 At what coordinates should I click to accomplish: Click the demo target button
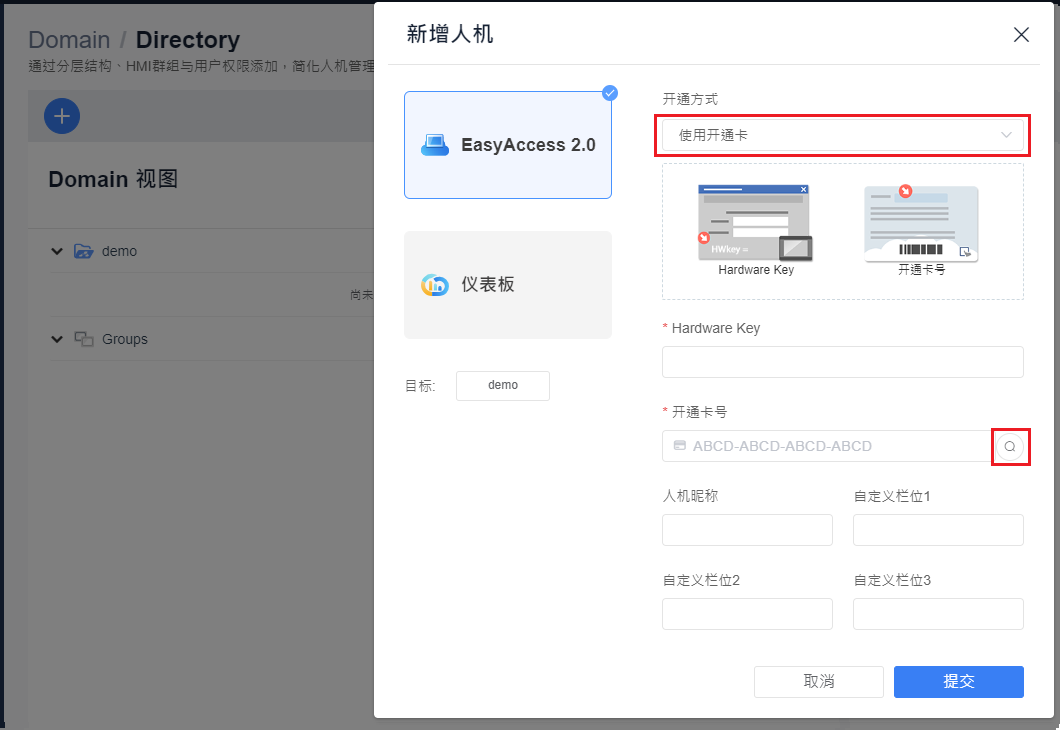coord(503,385)
